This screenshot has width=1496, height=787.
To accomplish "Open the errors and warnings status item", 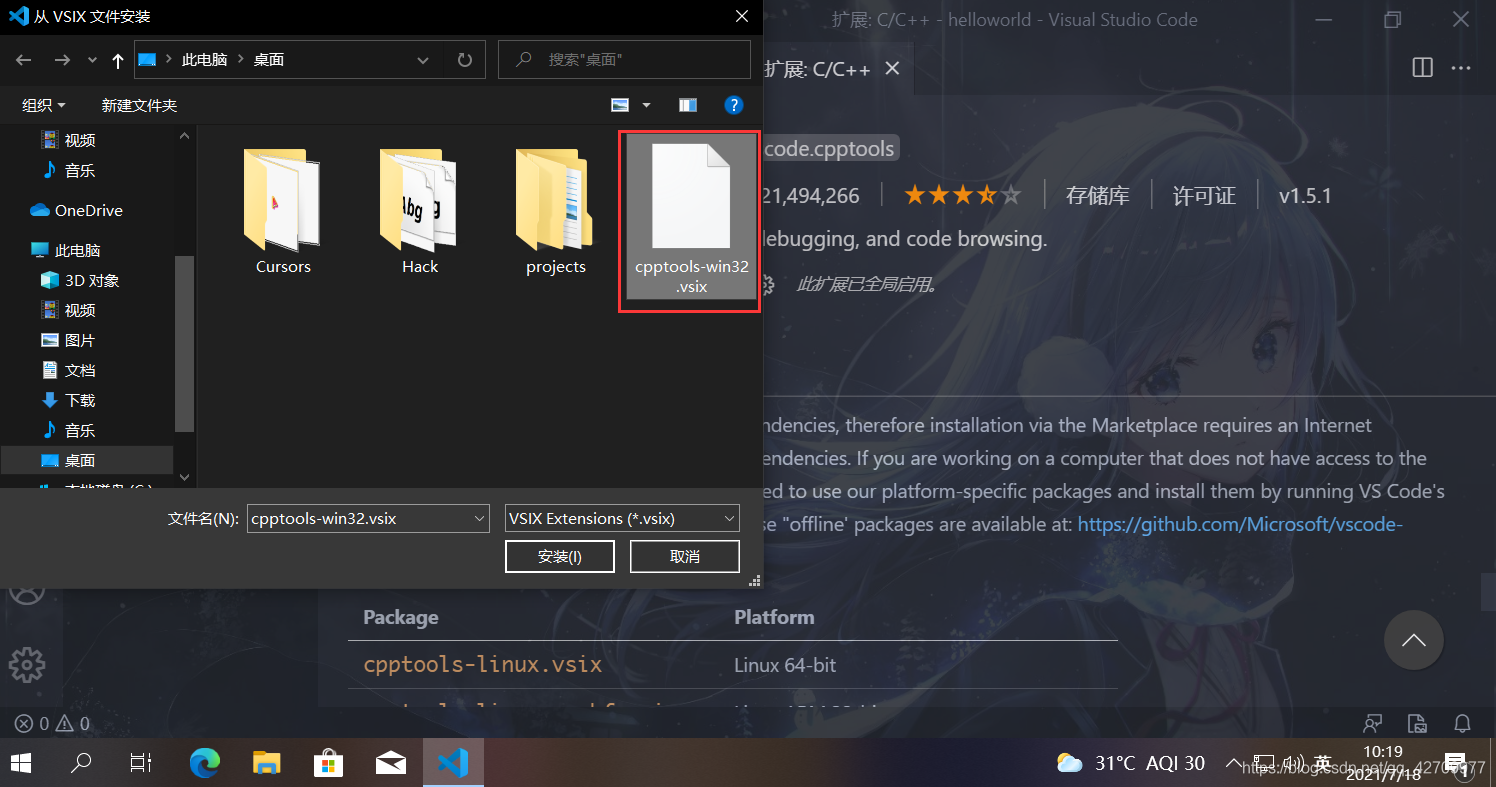I will pos(53,723).
